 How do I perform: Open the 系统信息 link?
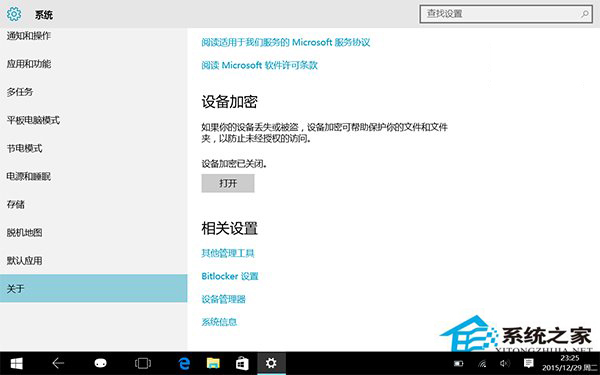tap(219, 322)
